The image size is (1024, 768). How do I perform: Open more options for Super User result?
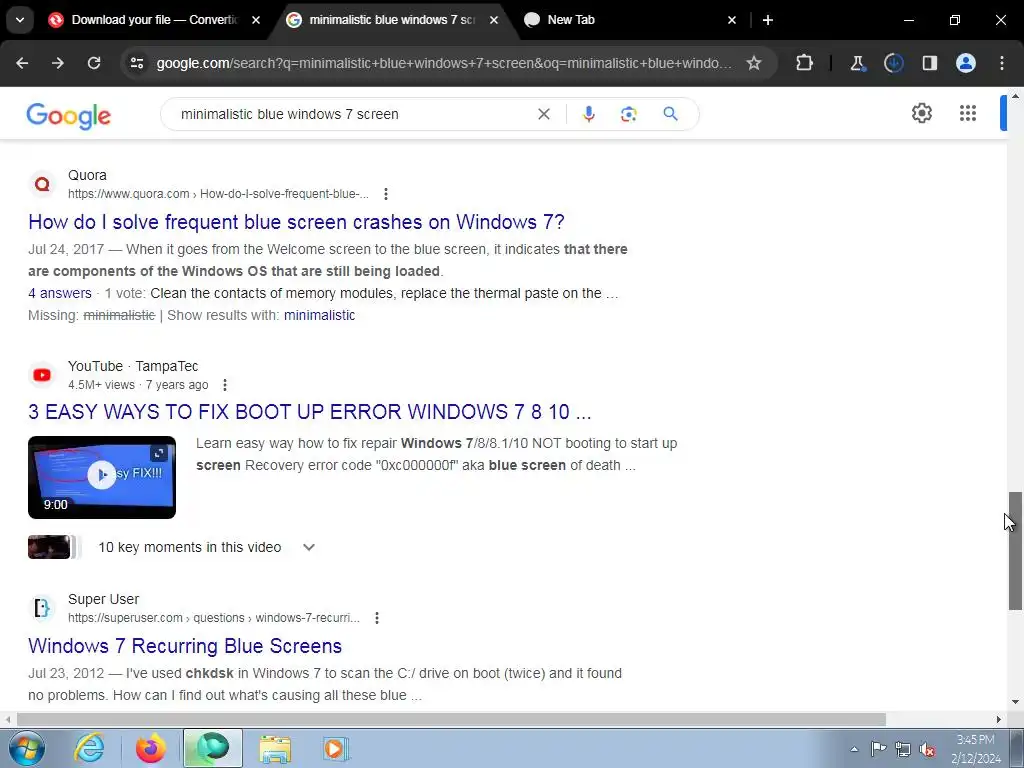(x=377, y=618)
